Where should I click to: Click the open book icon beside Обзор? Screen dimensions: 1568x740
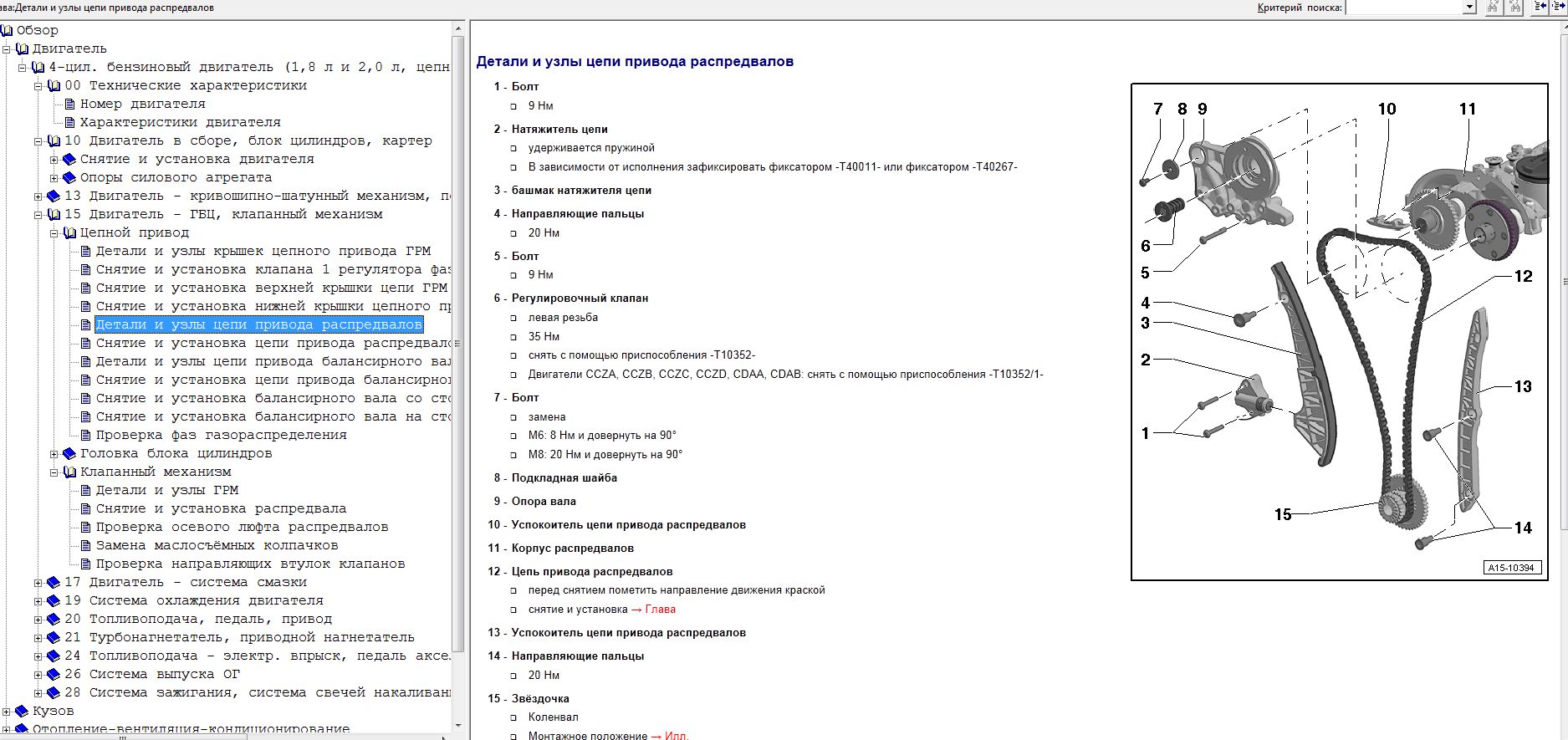click(8, 31)
